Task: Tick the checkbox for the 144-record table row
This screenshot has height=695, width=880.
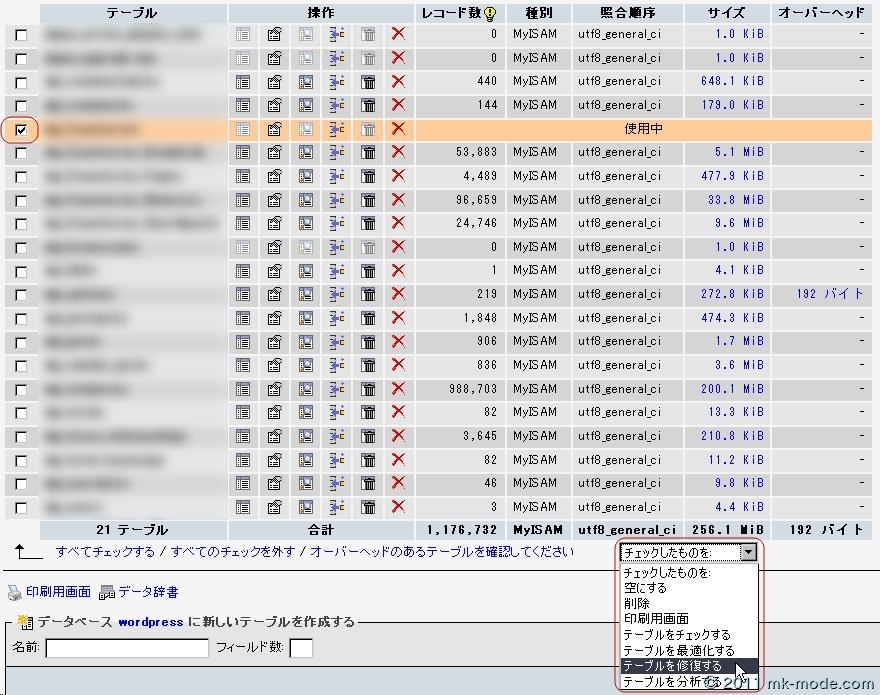Action: (22, 105)
